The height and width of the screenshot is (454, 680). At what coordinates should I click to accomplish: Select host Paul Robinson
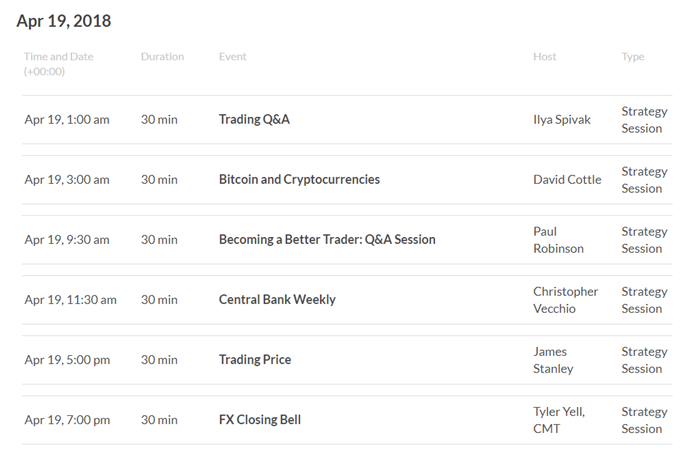[559, 240]
